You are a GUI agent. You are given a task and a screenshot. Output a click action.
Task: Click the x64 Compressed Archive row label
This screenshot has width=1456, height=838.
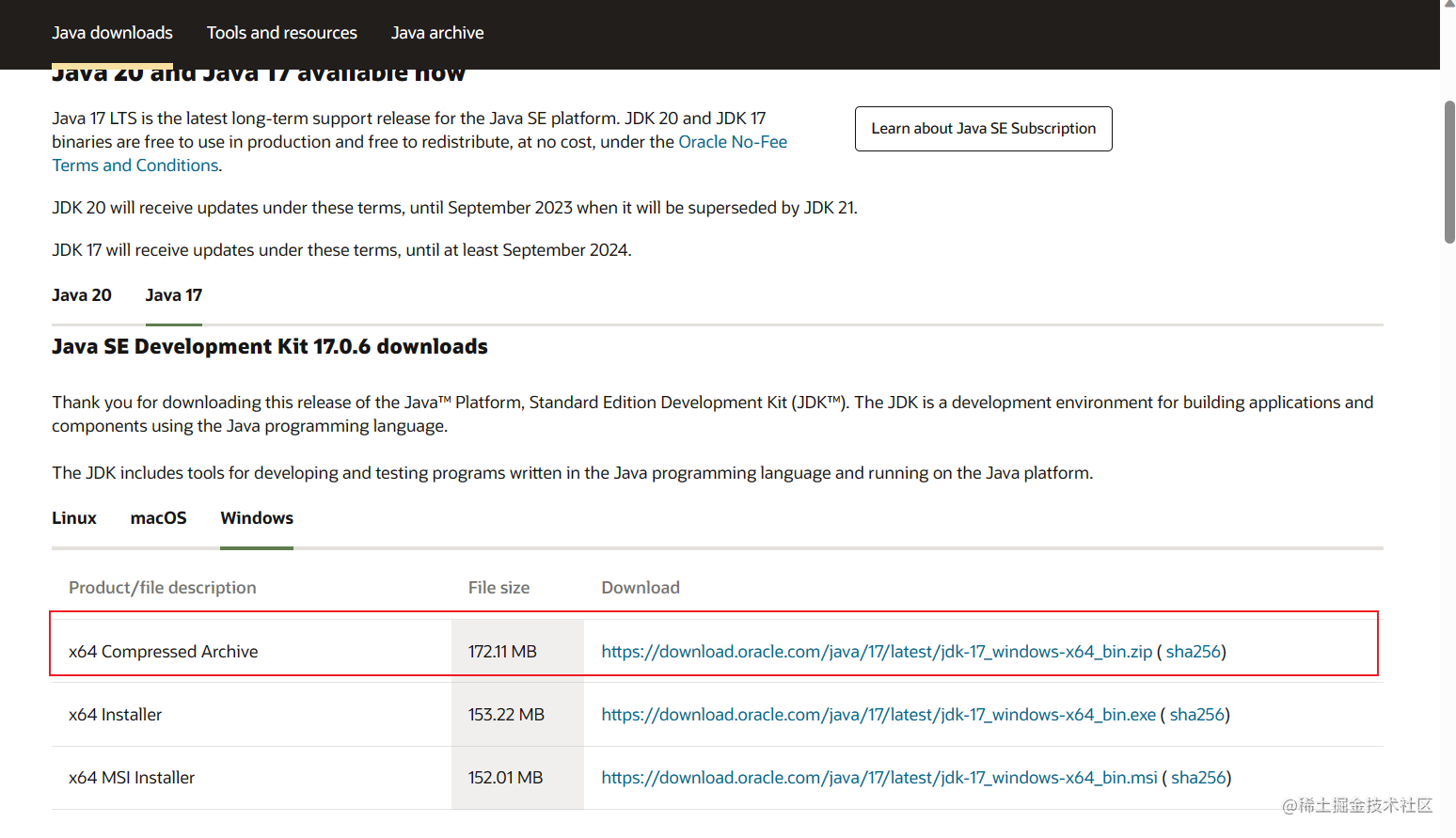click(164, 652)
